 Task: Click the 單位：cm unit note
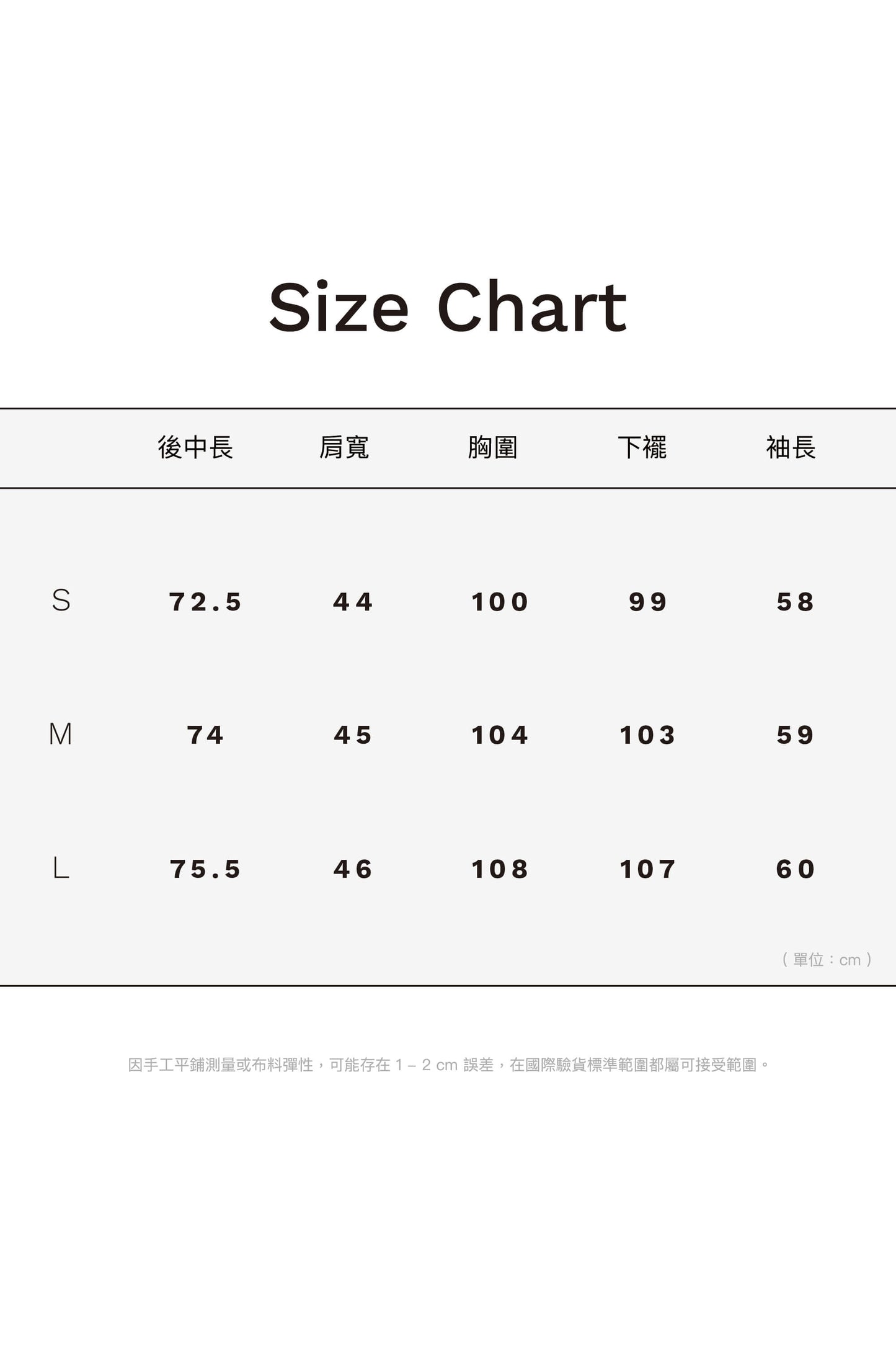click(827, 960)
